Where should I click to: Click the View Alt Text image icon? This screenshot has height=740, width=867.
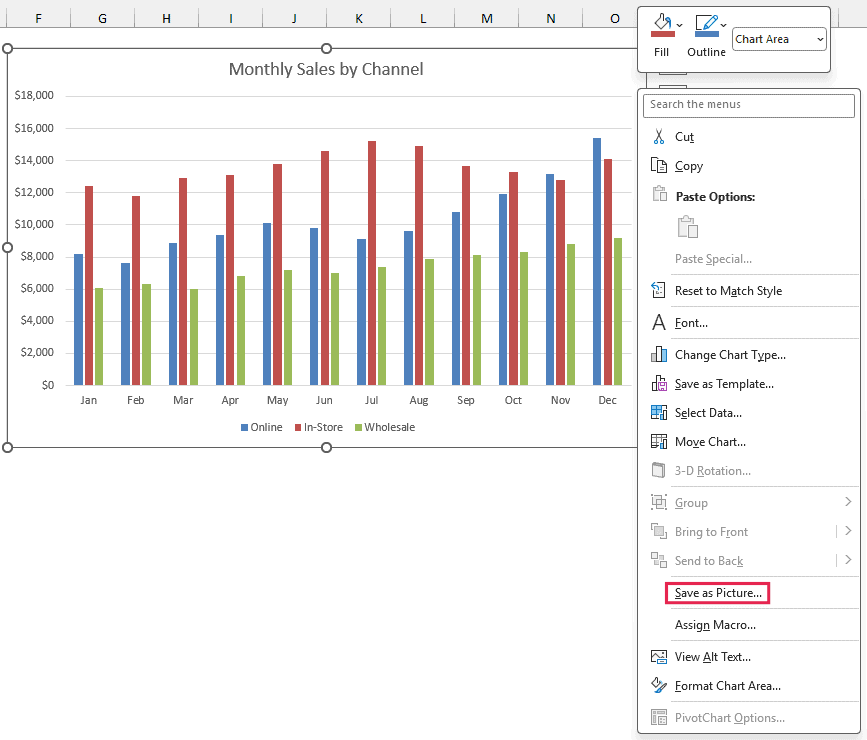point(659,656)
